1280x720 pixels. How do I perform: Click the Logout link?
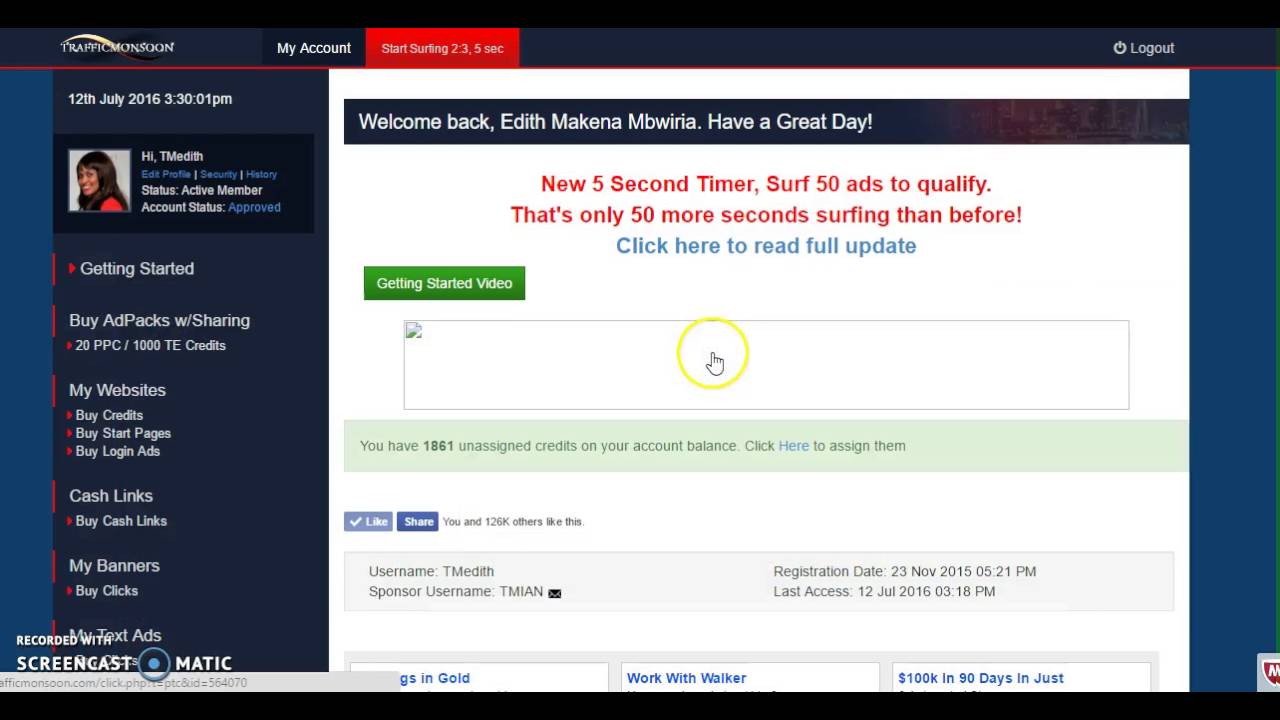tap(1144, 48)
